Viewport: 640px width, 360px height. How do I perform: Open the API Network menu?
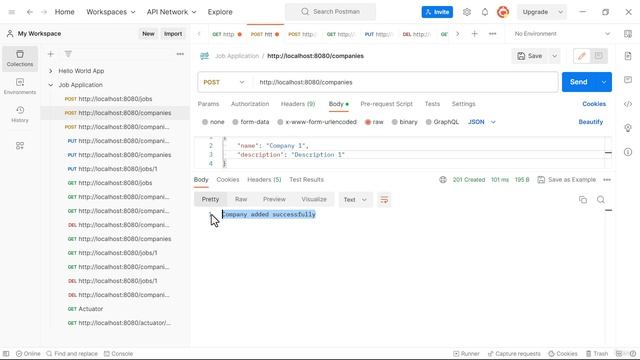coord(171,12)
